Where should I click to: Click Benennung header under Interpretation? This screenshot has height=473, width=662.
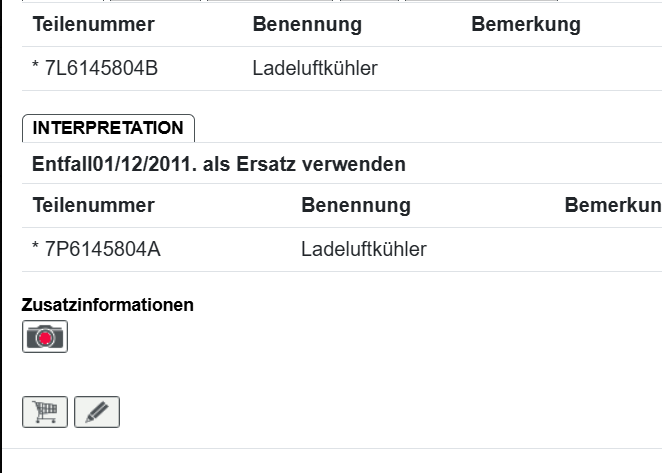tap(355, 205)
